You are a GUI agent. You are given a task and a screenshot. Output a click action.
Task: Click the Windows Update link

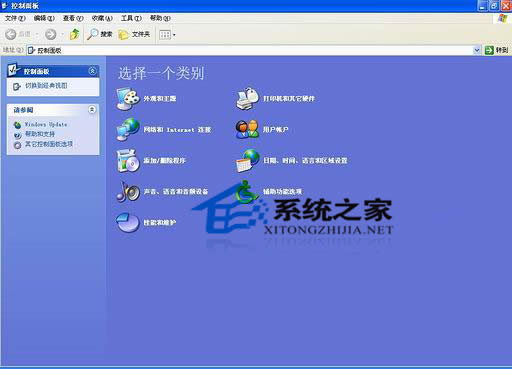46,124
